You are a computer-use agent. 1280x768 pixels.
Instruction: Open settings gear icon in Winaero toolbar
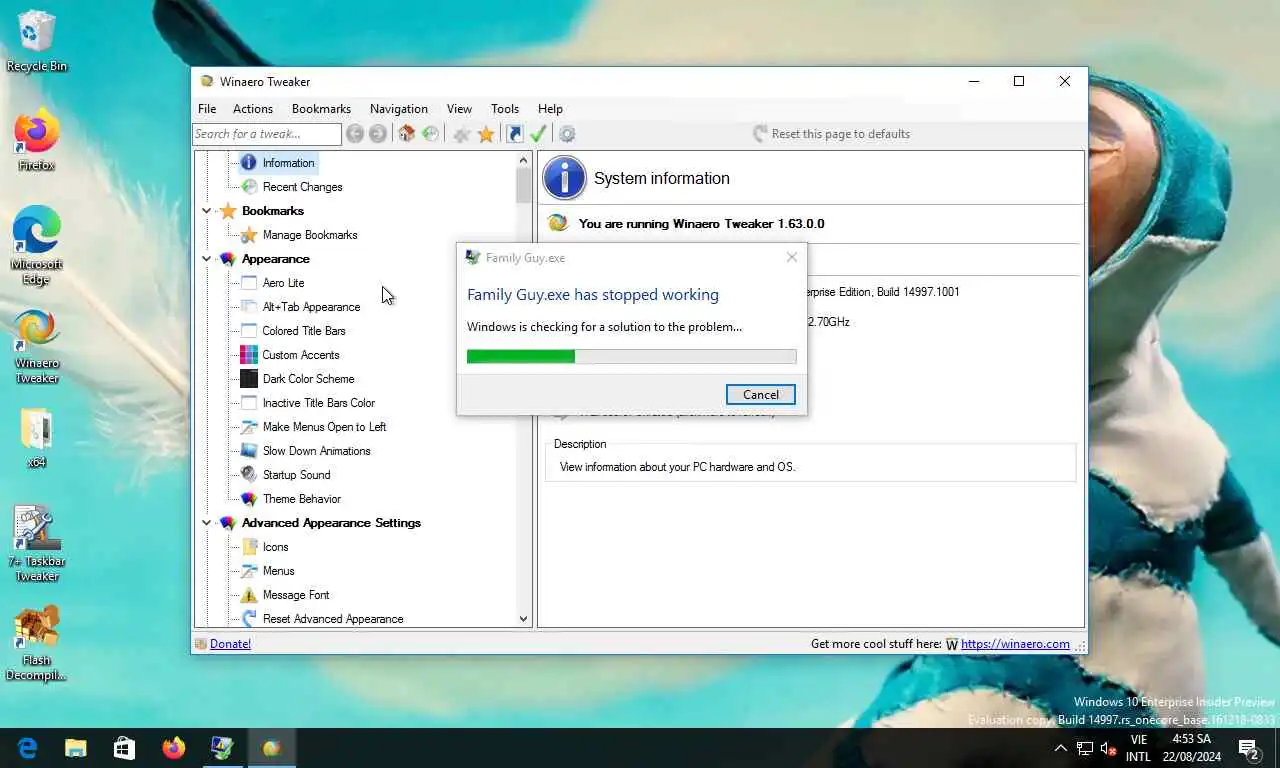567,134
